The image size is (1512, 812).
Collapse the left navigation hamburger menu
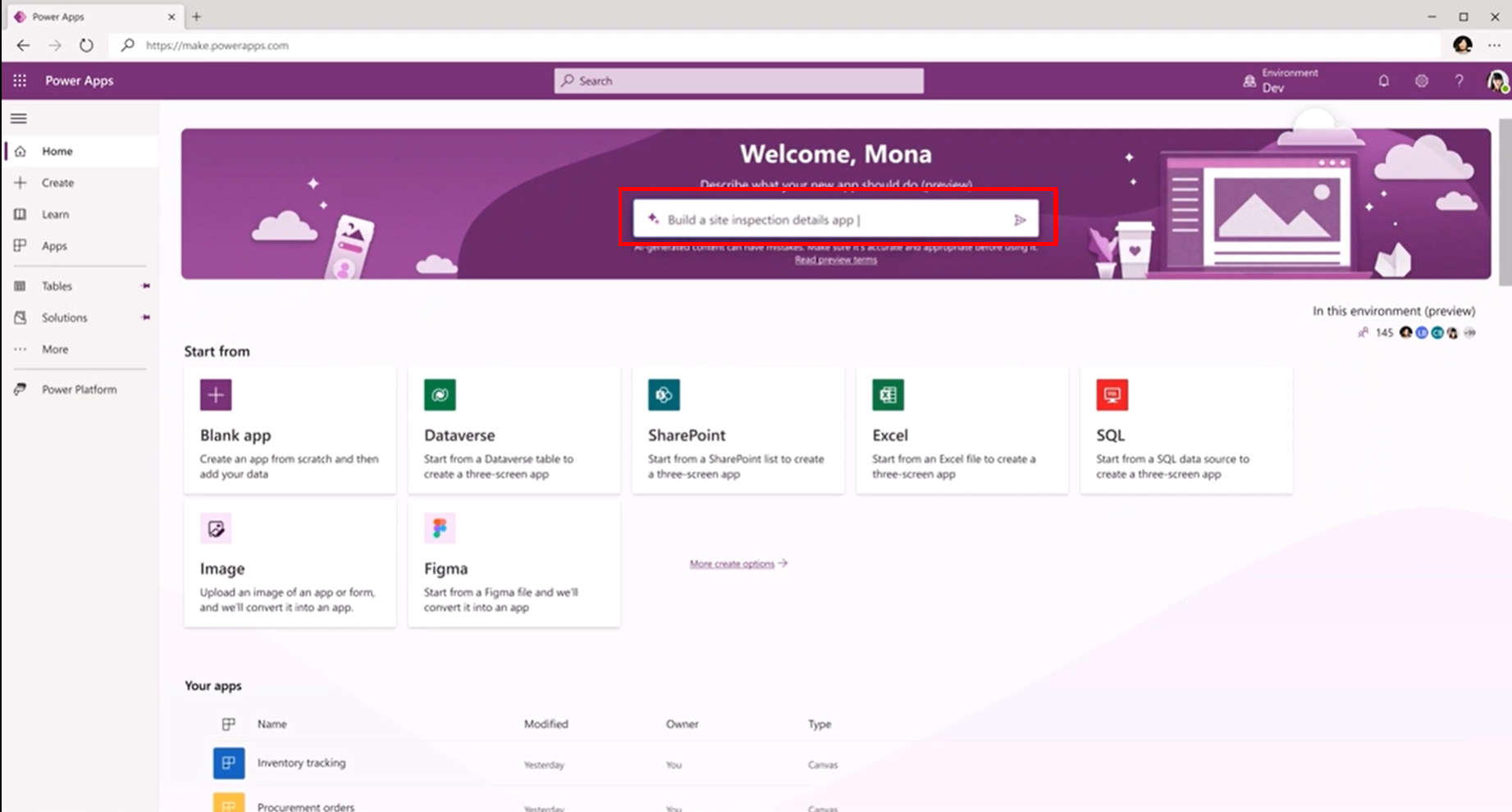pyautogui.click(x=19, y=119)
